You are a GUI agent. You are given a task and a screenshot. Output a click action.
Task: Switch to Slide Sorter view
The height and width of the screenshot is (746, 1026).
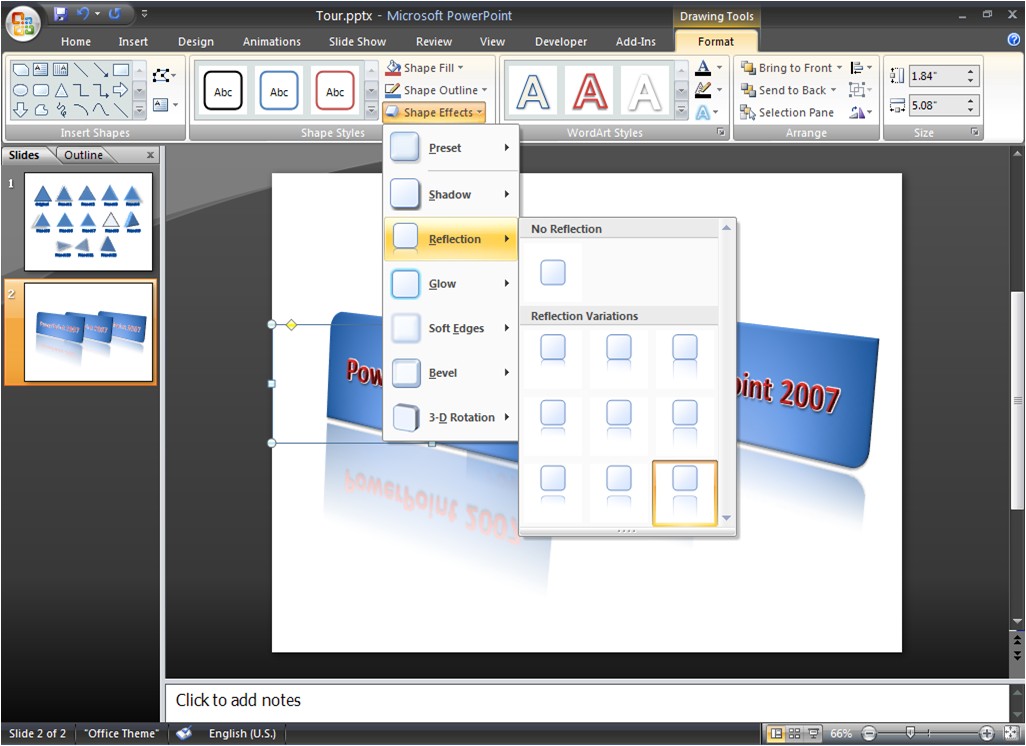point(794,734)
